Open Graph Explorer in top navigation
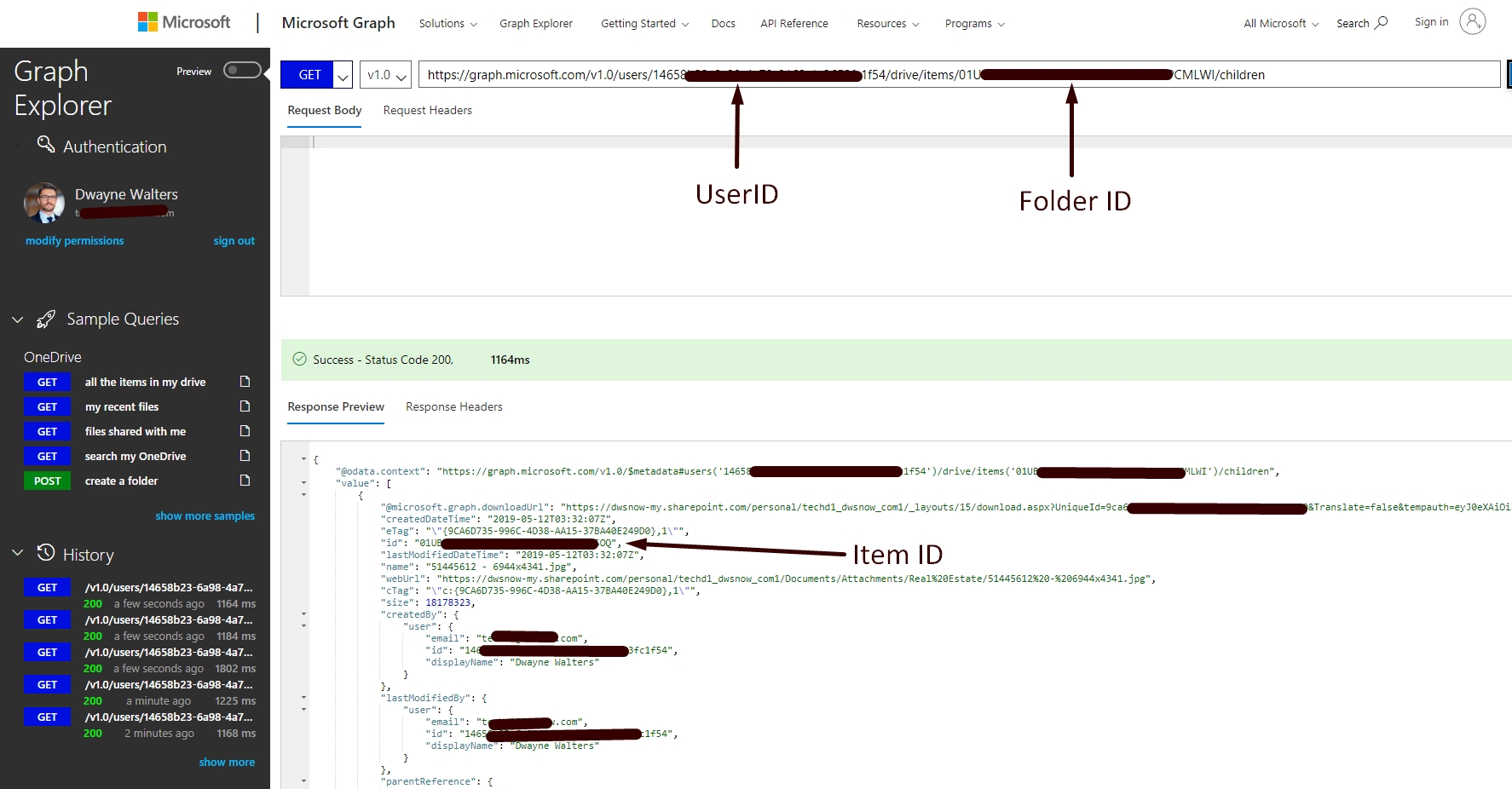1512x789 pixels. pos(536,24)
